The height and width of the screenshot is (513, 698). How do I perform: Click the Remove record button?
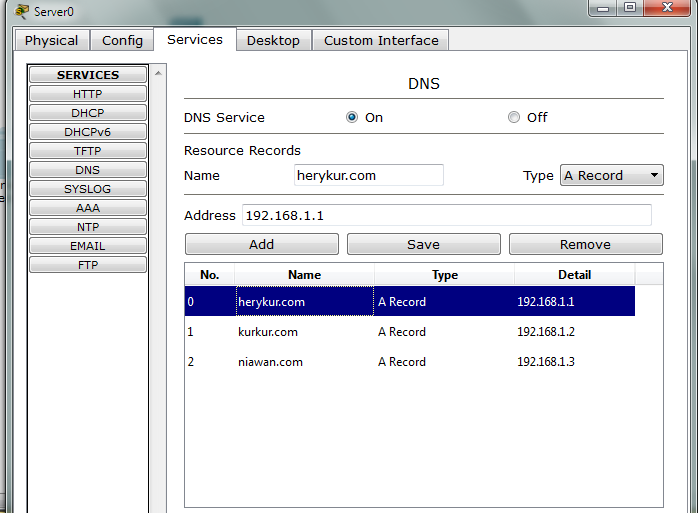click(585, 244)
